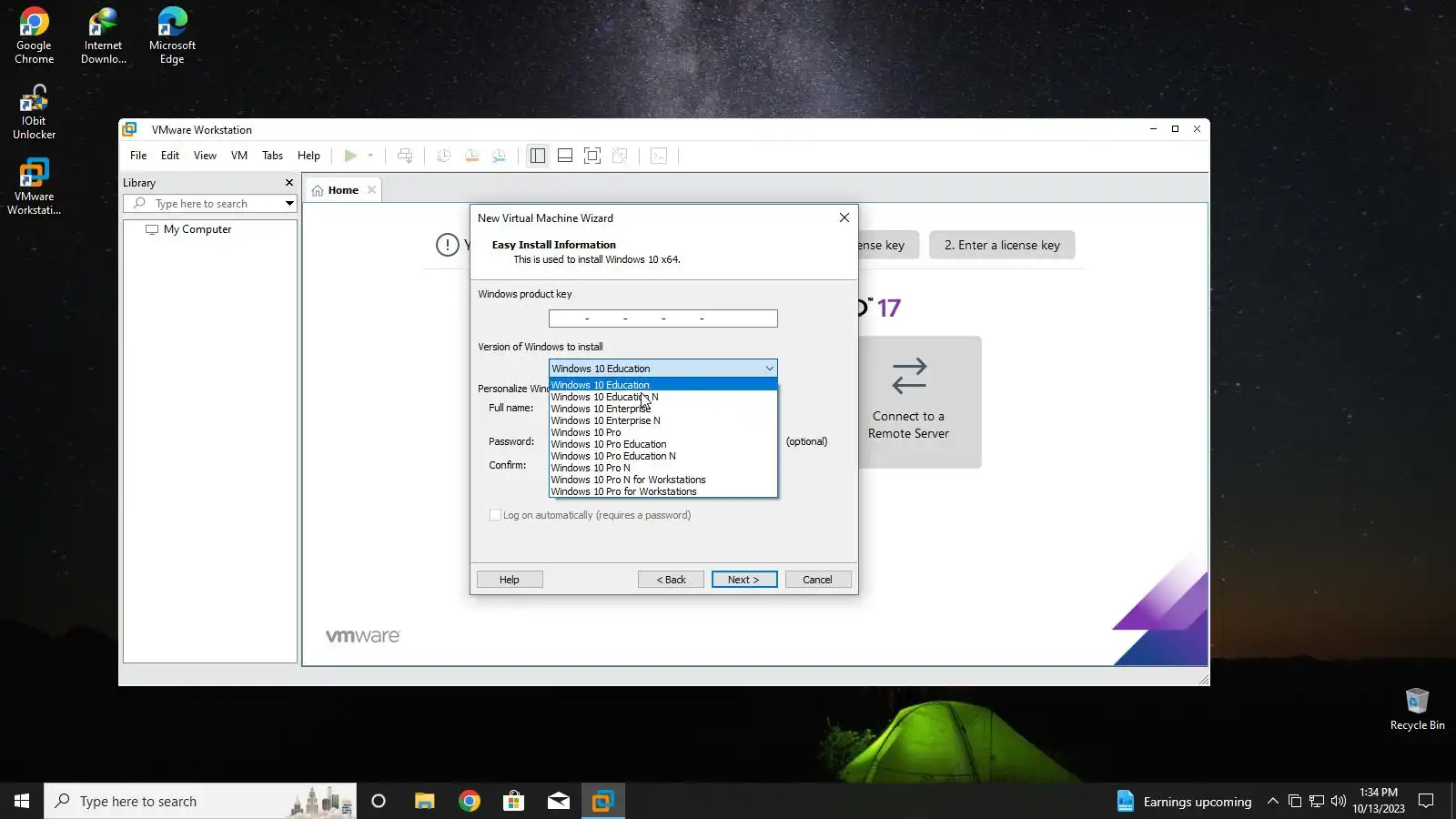Screen dimensions: 1456x819
Task: Power on the virtual machine with the green play icon
Action: click(x=350, y=156)
